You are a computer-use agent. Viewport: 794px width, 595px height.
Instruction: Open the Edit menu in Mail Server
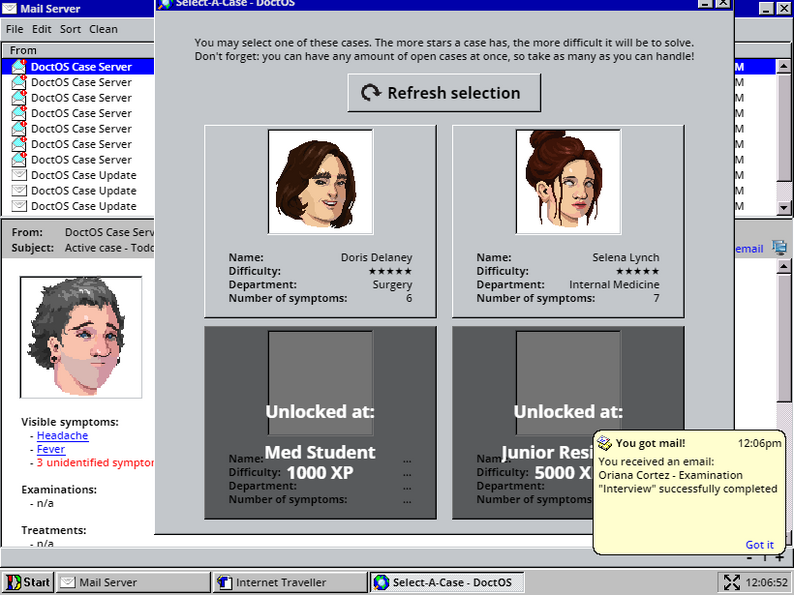tap(42, 29)
